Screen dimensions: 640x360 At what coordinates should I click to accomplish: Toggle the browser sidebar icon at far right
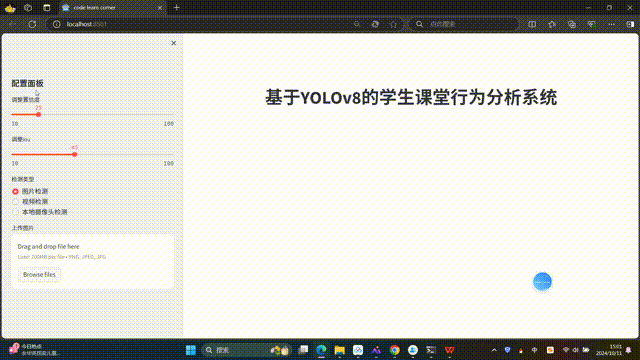tap(630, 24)
